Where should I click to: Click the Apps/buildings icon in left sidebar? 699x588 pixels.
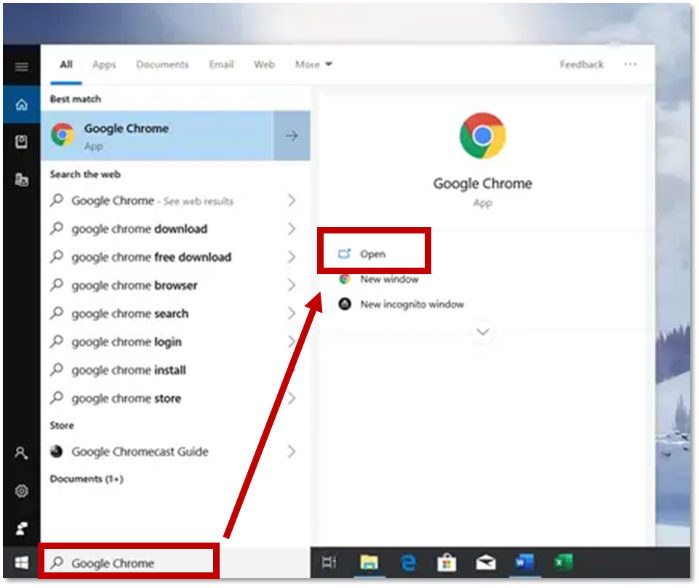coord(21,180)
